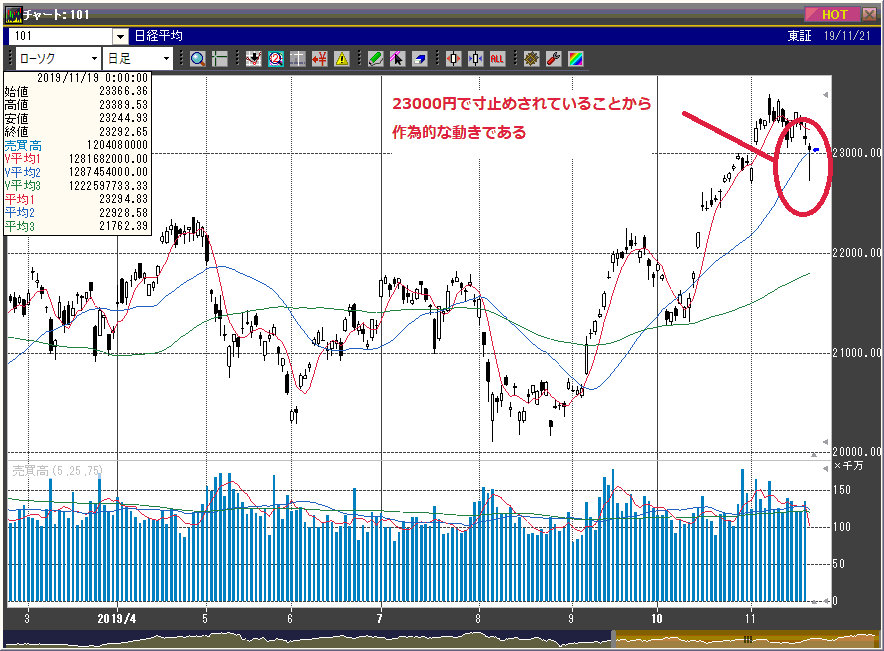
Task: Click the range handle on the overview strip
Action: tap(614, 639)
